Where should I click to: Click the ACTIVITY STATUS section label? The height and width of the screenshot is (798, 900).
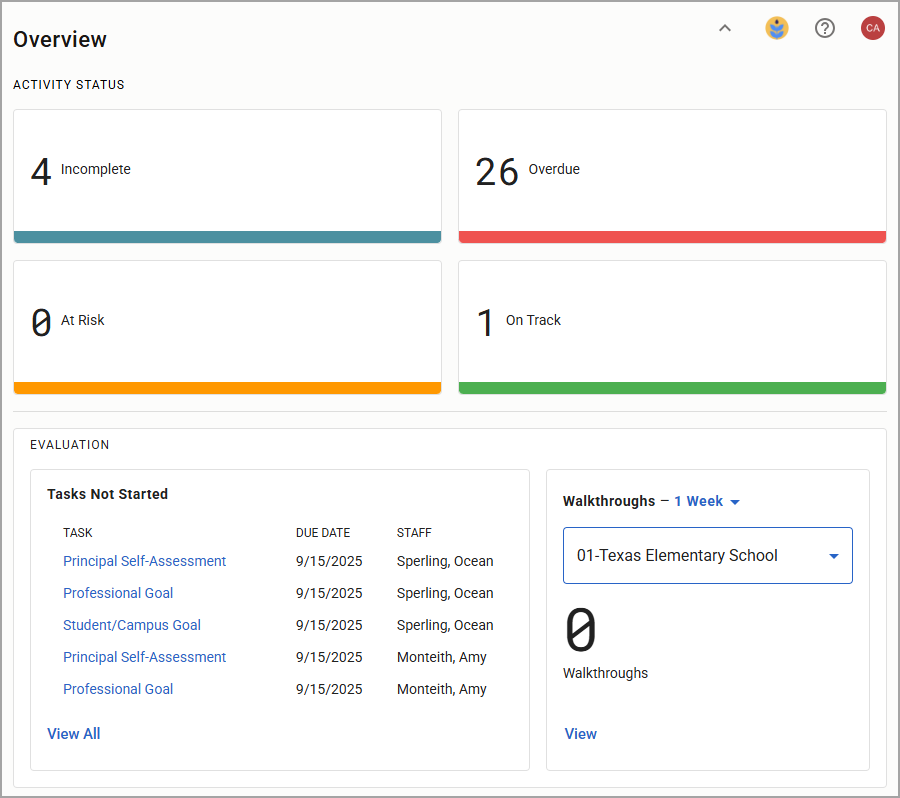click(69, 85)
